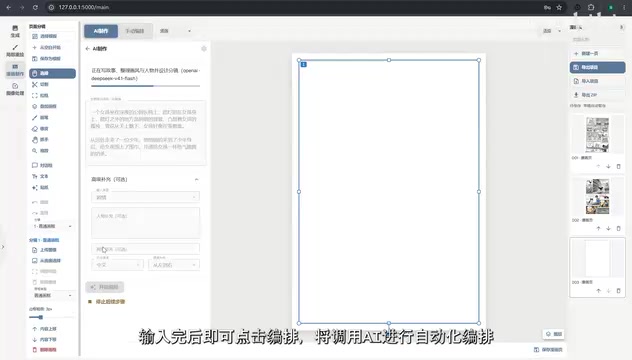Expand the collapsed left edge chevron

tap(3, 247)
